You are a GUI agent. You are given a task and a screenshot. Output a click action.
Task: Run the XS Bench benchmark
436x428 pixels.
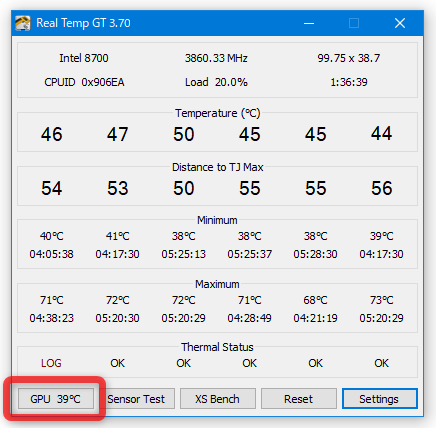[x=218, y=398]
